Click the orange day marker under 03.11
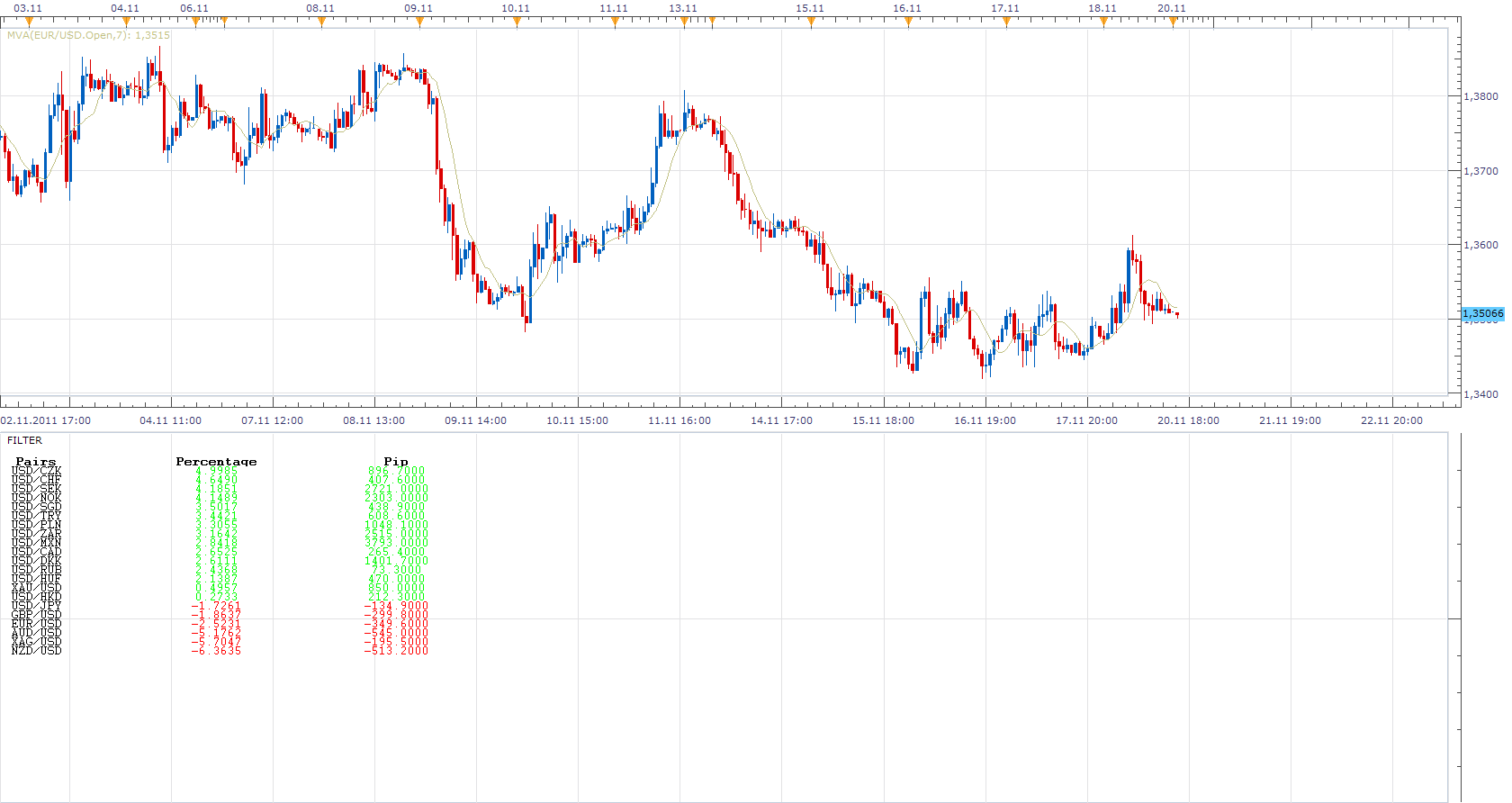The image size is (1512, 803). [29, 22]
